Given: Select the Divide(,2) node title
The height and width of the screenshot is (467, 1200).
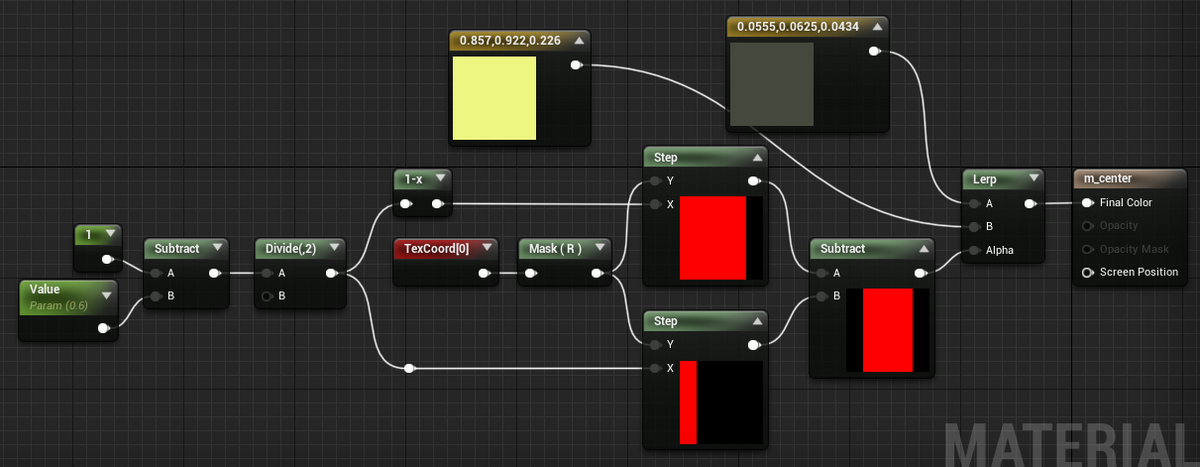Looking at the screenshot, I should point(290,248).
